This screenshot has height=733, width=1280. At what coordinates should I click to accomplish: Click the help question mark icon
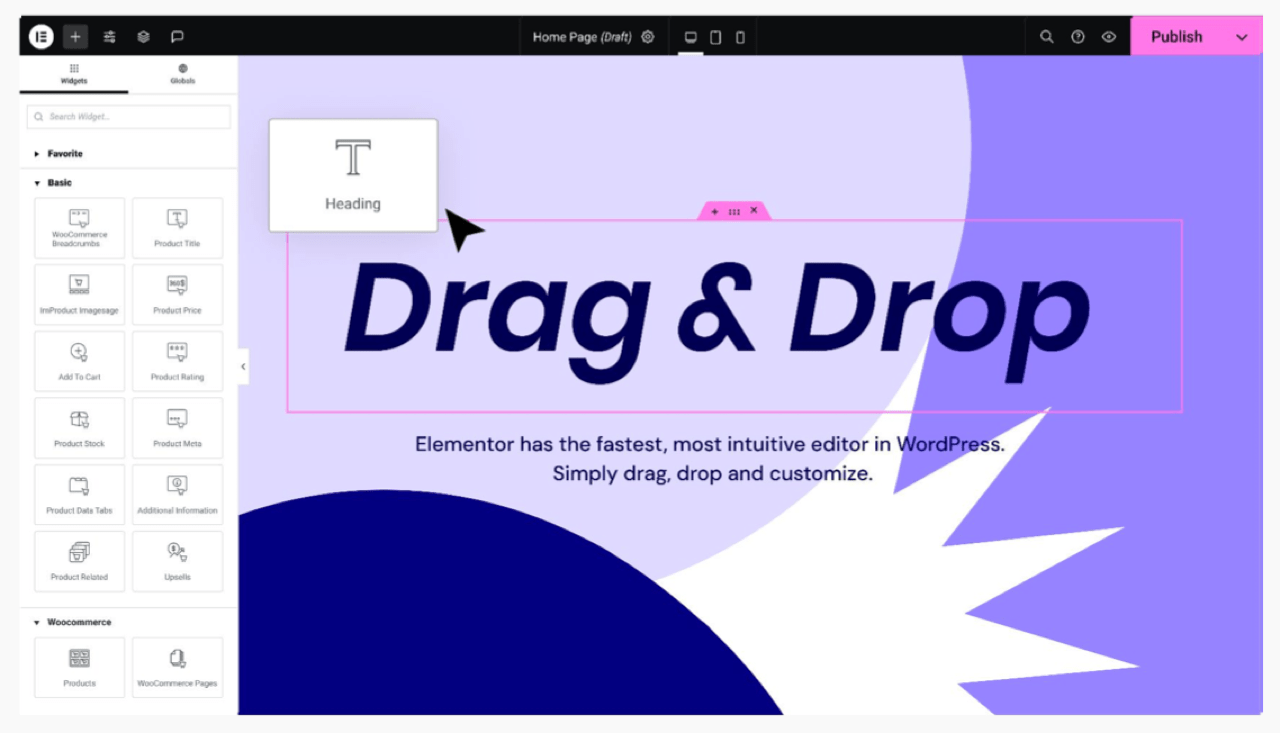(x=1078, y=37)
